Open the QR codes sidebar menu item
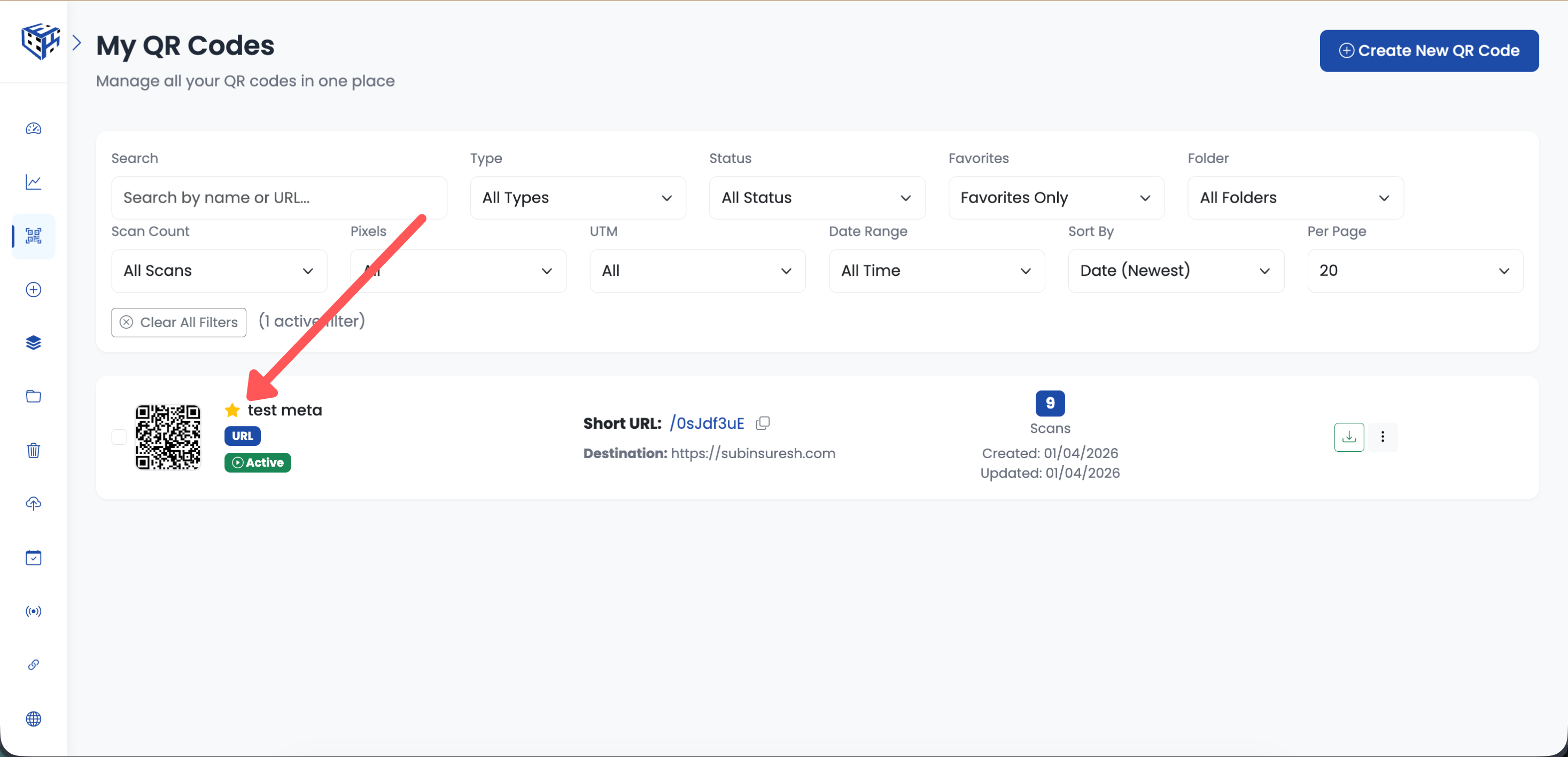 coord(34,236)
